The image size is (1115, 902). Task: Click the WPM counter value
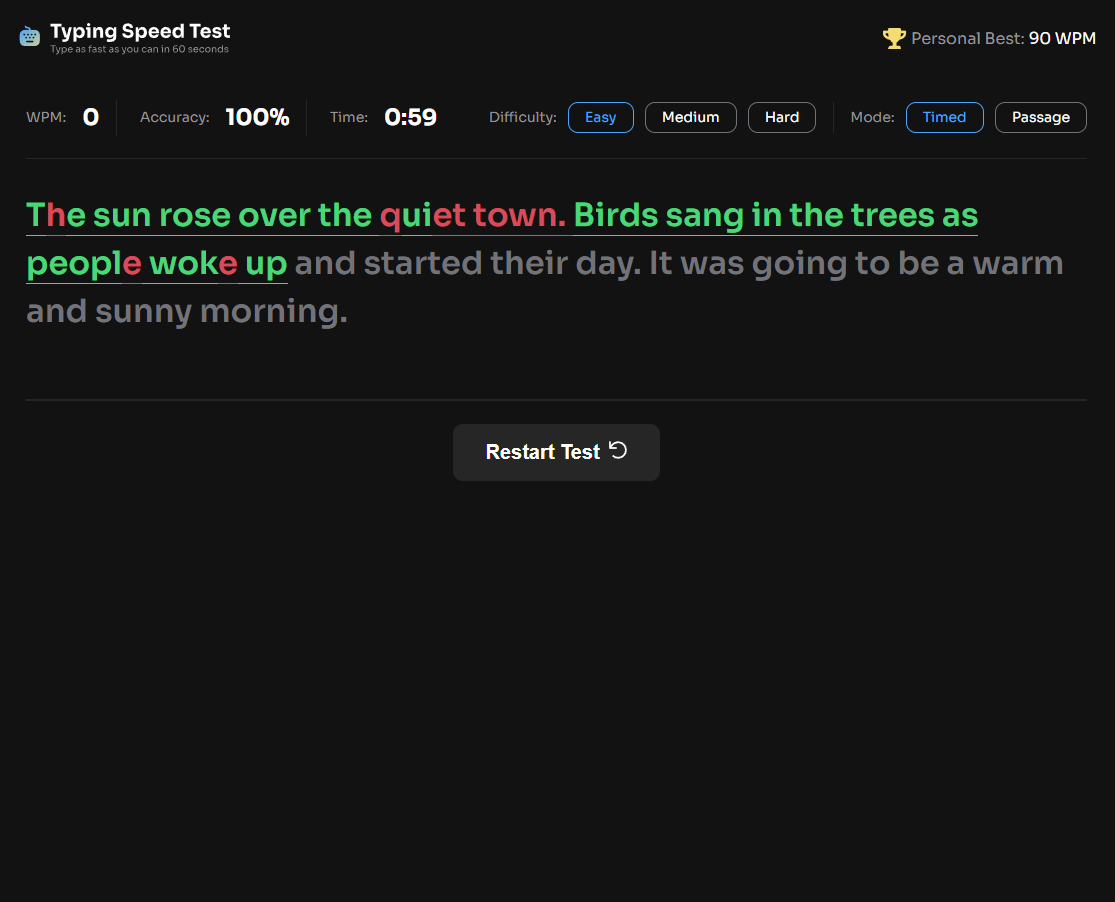coord(90,117)
